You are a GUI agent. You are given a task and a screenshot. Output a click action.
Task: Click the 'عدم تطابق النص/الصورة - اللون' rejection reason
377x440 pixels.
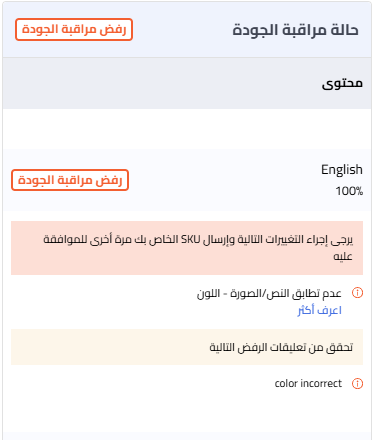point(269,294)
